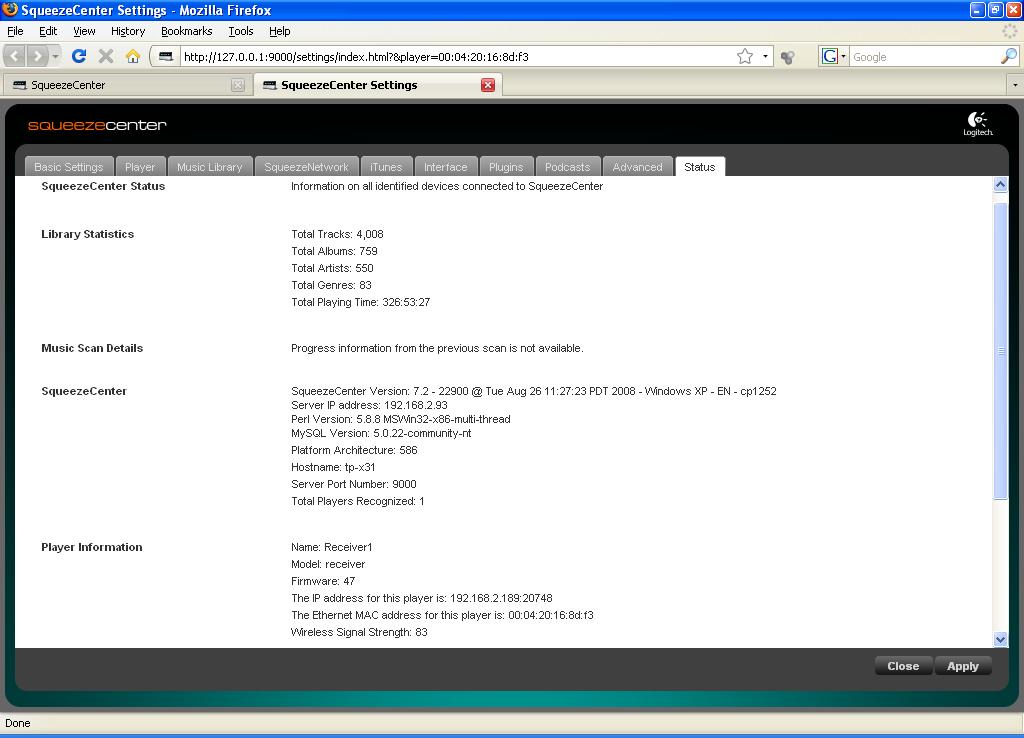The width and height of the screenshot is (1024, 738).
Task: Close the SqueezeCenter Settings browser tab
Action: coord(488,85)
